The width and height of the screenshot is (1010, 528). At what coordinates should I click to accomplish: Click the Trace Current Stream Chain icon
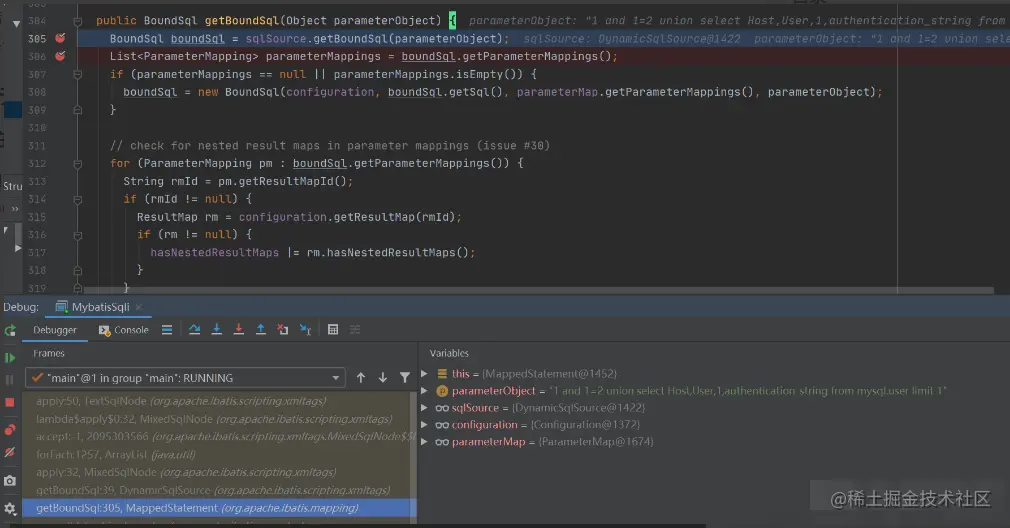pyautogui.click(x=355, y=330)
